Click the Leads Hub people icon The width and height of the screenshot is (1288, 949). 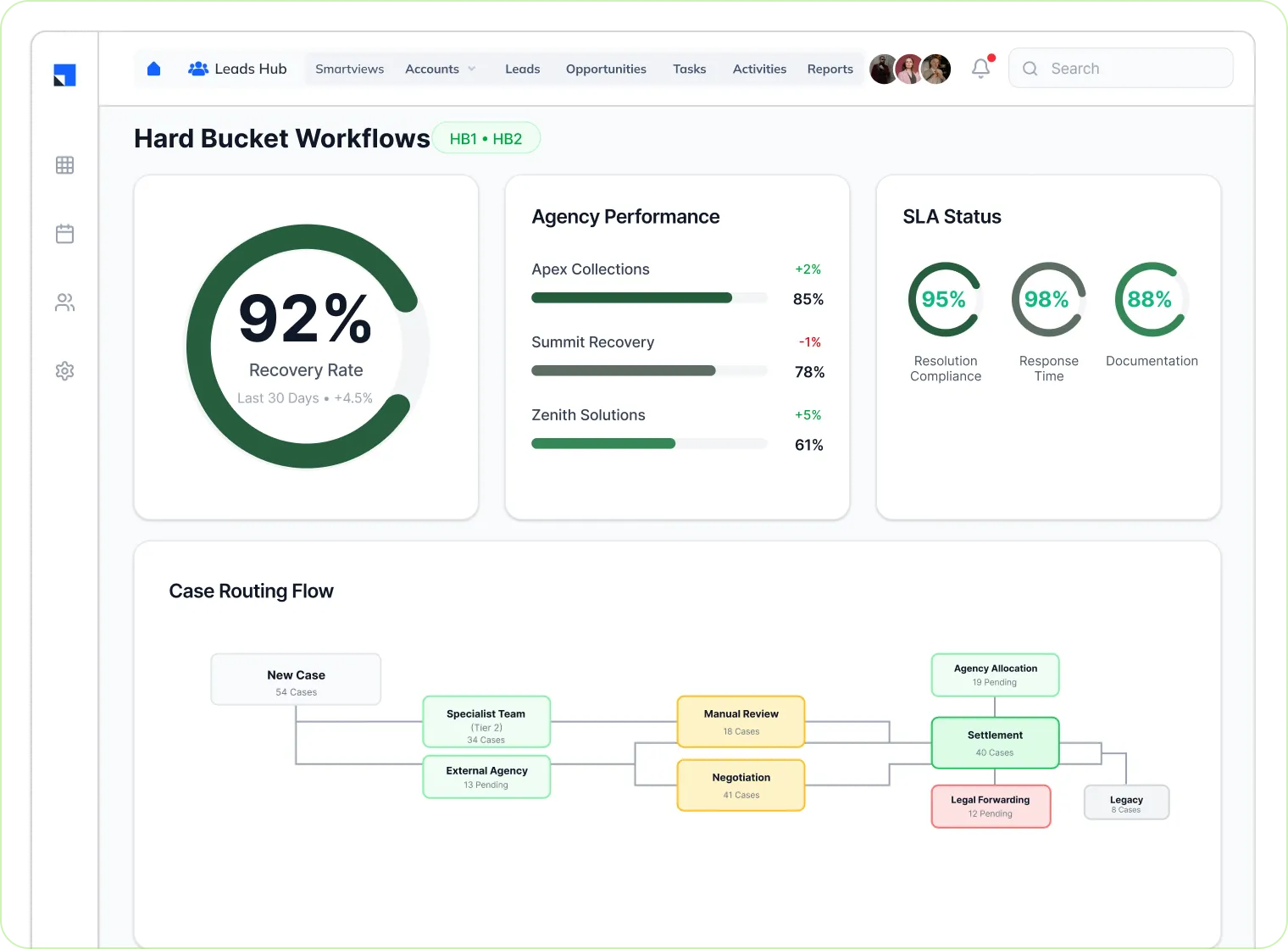pos(198,69)
